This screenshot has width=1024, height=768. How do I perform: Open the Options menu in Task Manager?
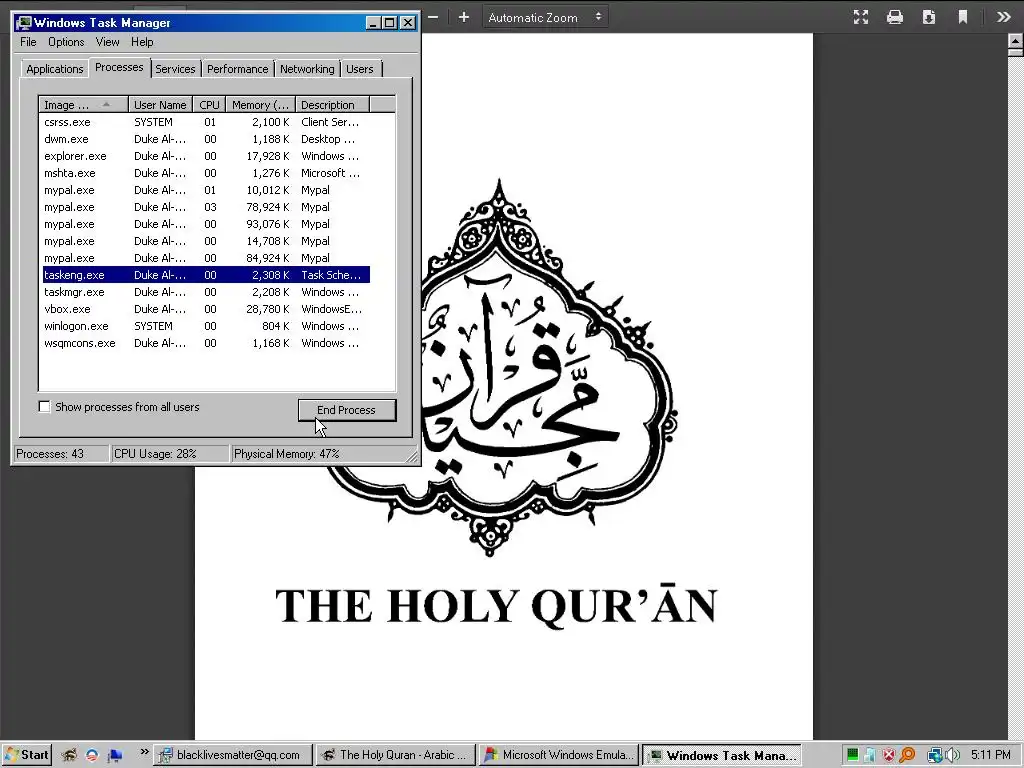click(66, 42)
